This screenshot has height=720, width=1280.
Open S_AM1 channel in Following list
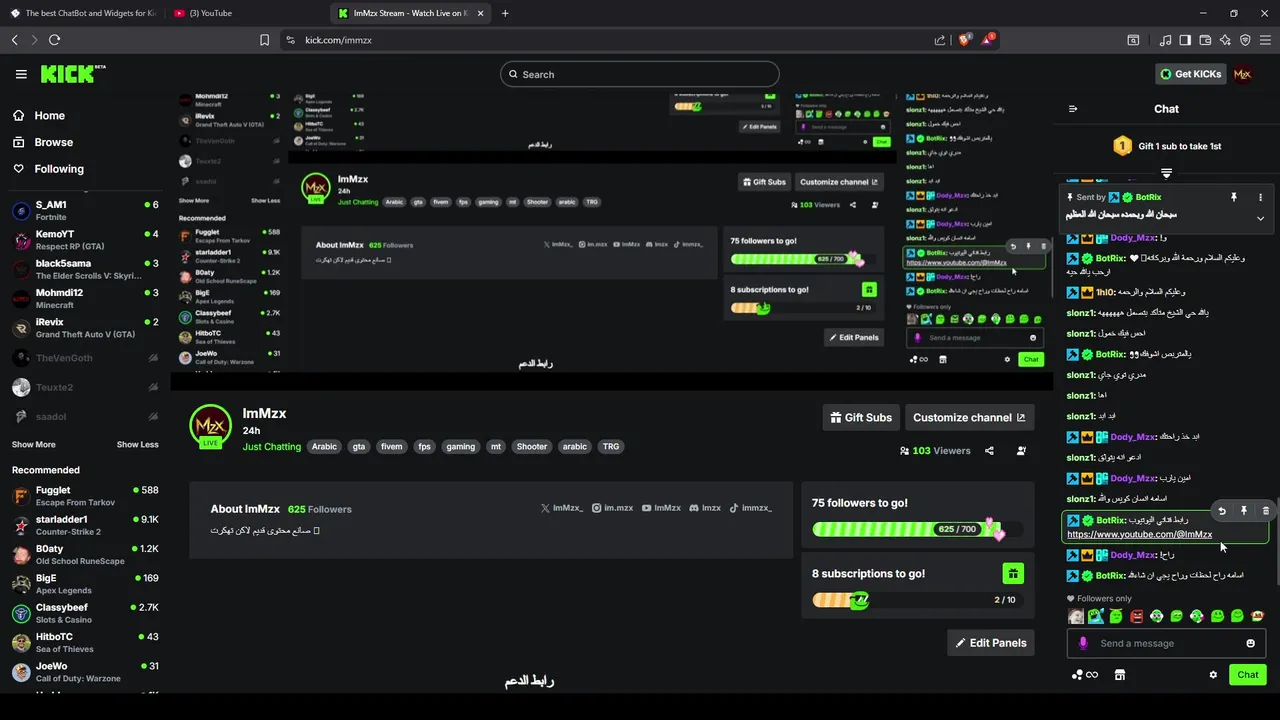pos(85,210)
